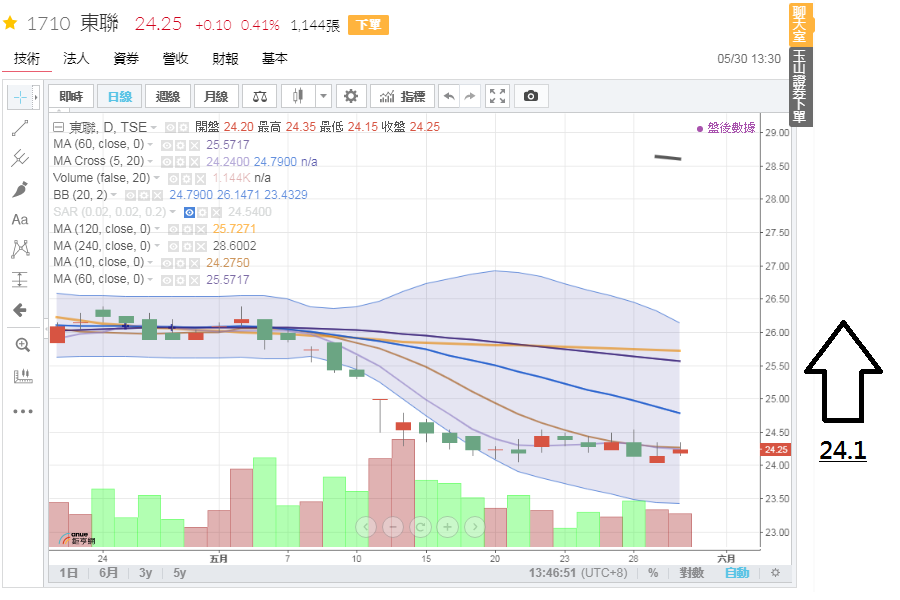
Task: Open more drawing tools via three dots
Action: coord(22,411)
